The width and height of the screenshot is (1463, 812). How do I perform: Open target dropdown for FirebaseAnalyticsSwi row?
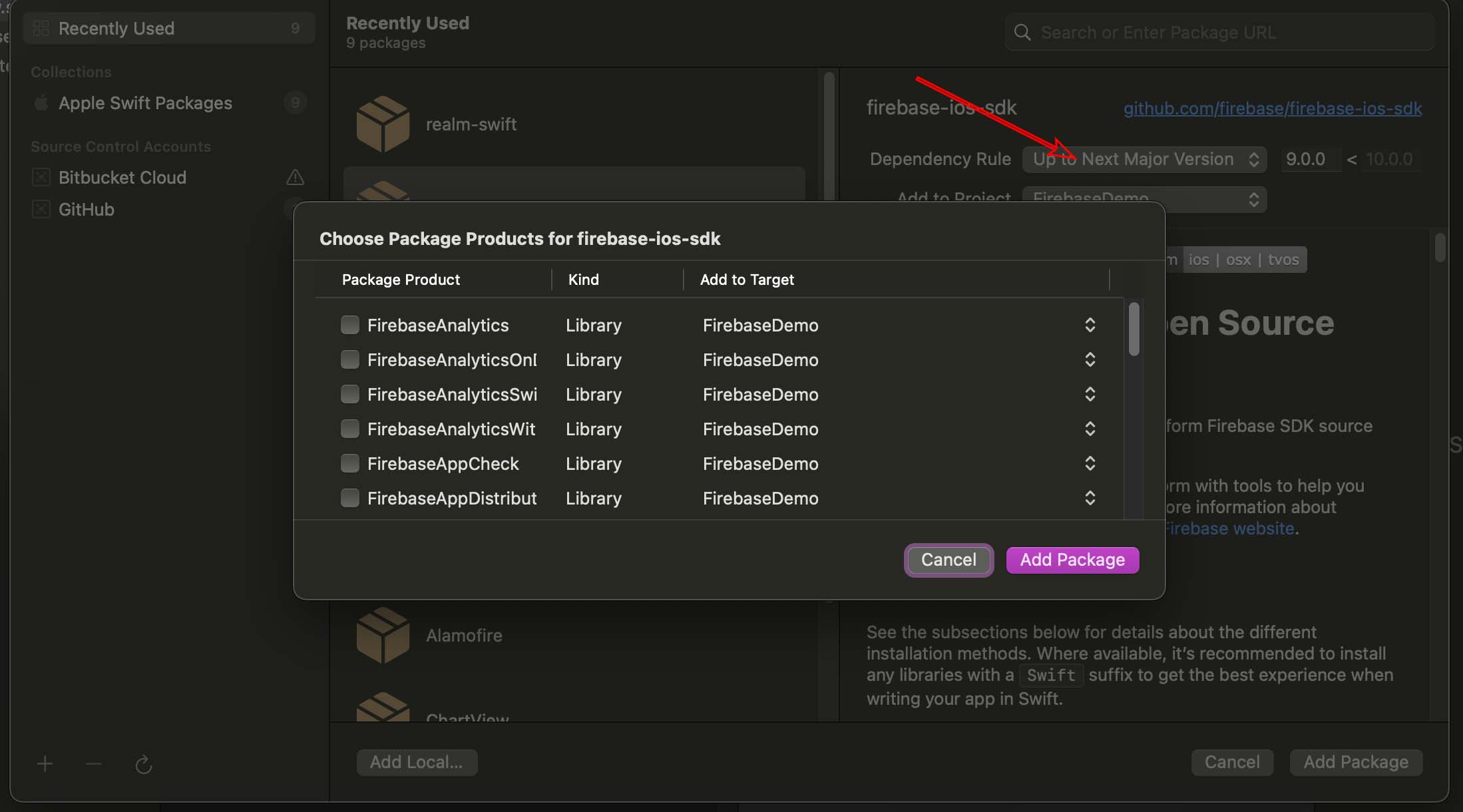[x=1090, y=394]
